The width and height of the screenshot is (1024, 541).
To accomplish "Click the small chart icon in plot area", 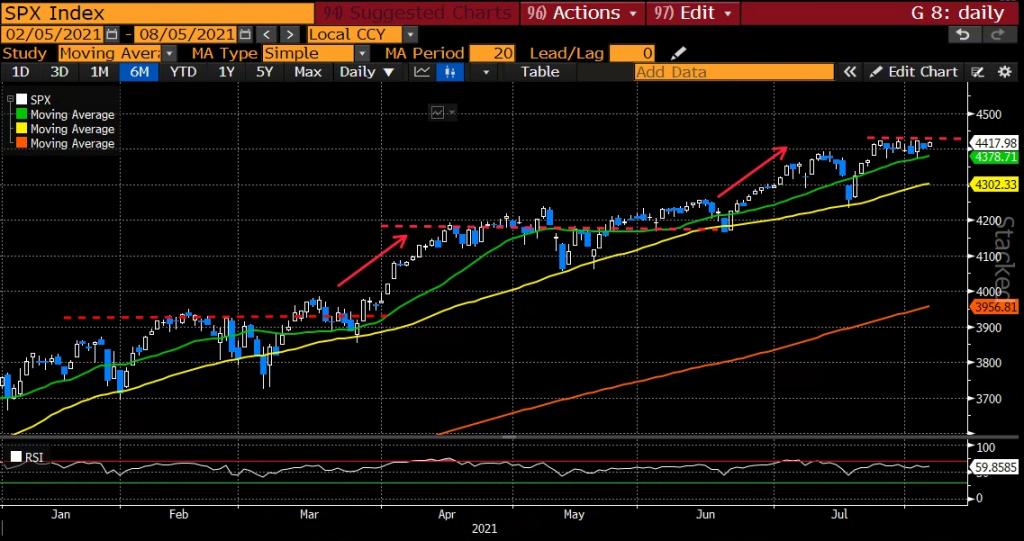I will [x=437, y=113].
